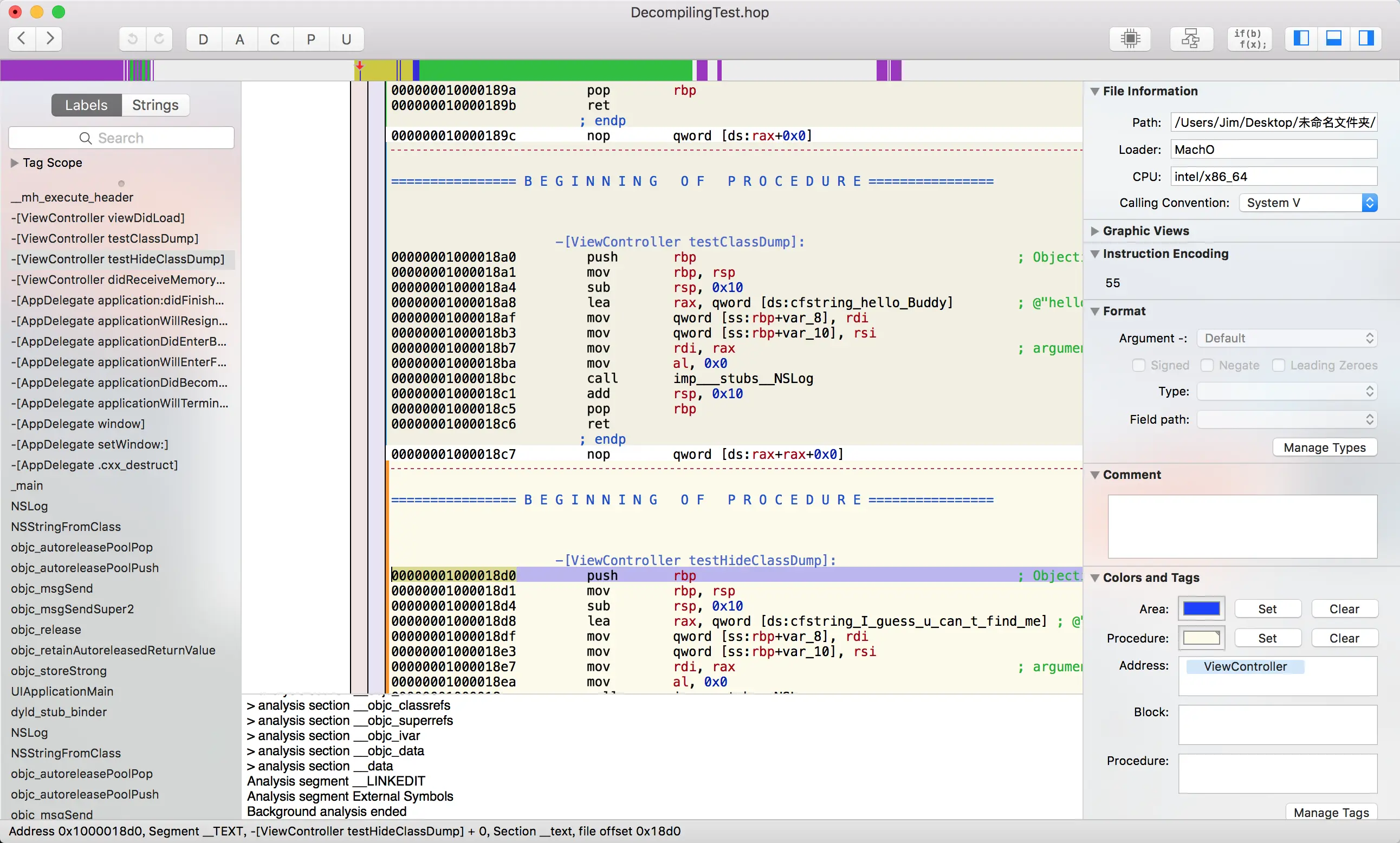Toggle the left sidebar panel
The image size is (1400, 843).
pyautogui.click(x=1301, y=38)
